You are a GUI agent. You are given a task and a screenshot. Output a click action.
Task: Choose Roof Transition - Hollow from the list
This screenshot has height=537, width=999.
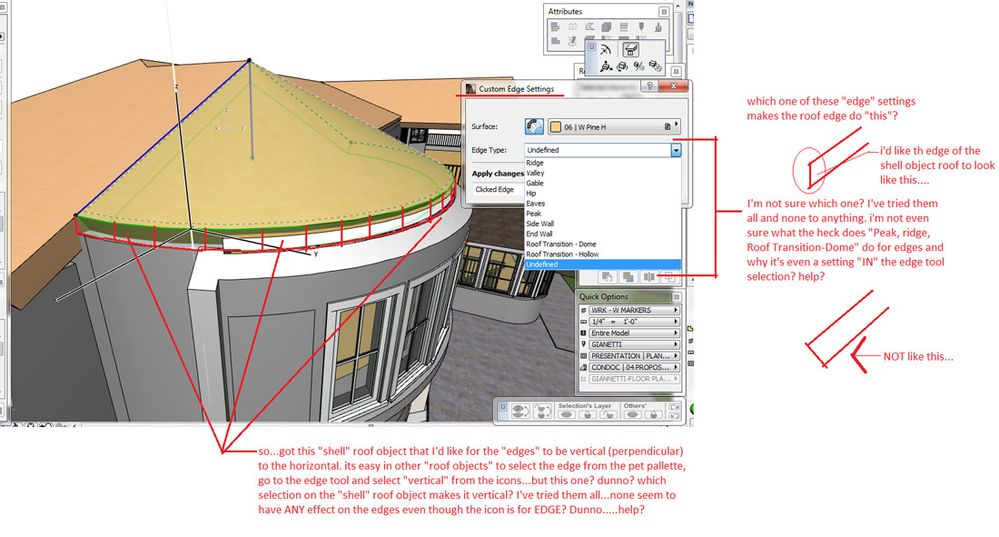coord(602,254)
